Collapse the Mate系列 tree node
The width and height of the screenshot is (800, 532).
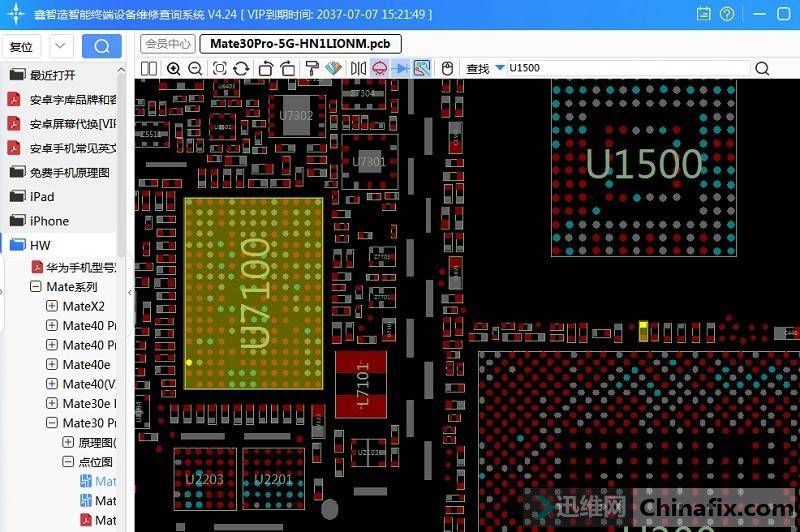coord(36,287)
